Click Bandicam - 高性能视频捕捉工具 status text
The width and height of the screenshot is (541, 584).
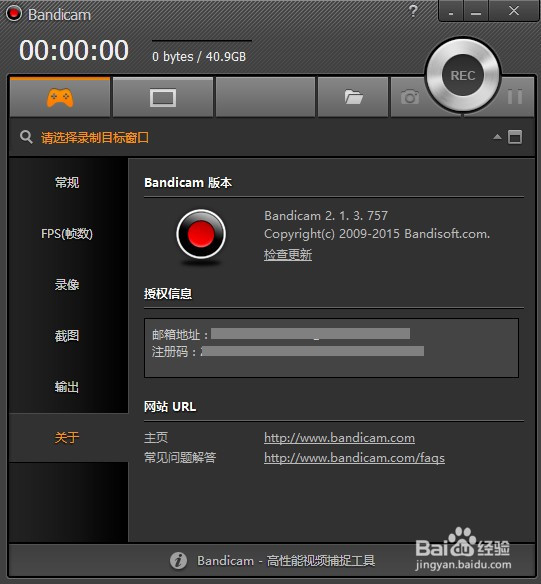coord(286,561)
